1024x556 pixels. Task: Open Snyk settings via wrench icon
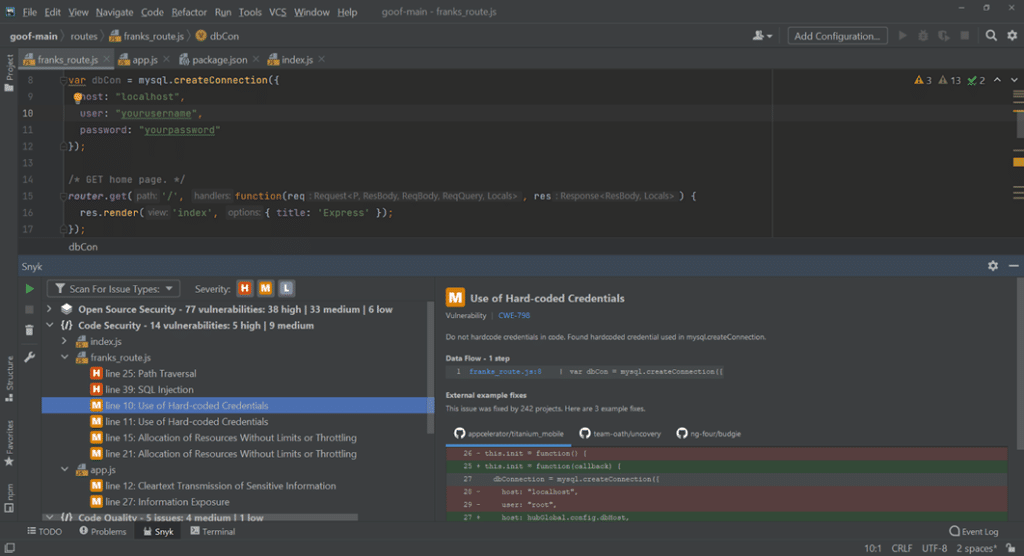(29, 357)
